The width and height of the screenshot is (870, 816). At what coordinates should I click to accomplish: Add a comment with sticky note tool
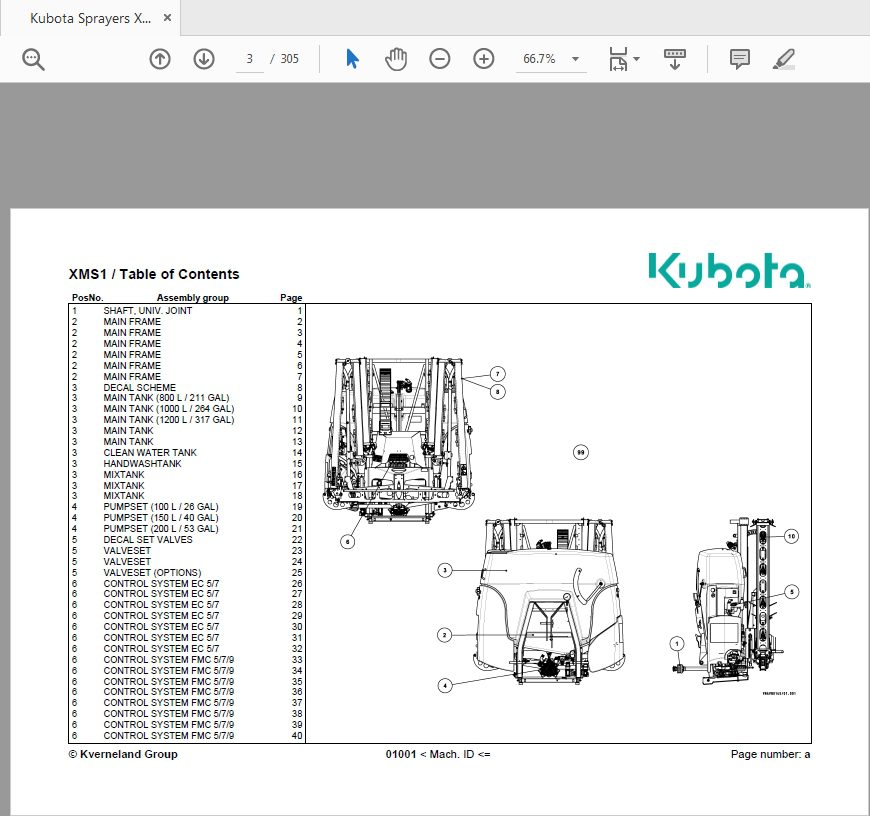click(740, 59)
